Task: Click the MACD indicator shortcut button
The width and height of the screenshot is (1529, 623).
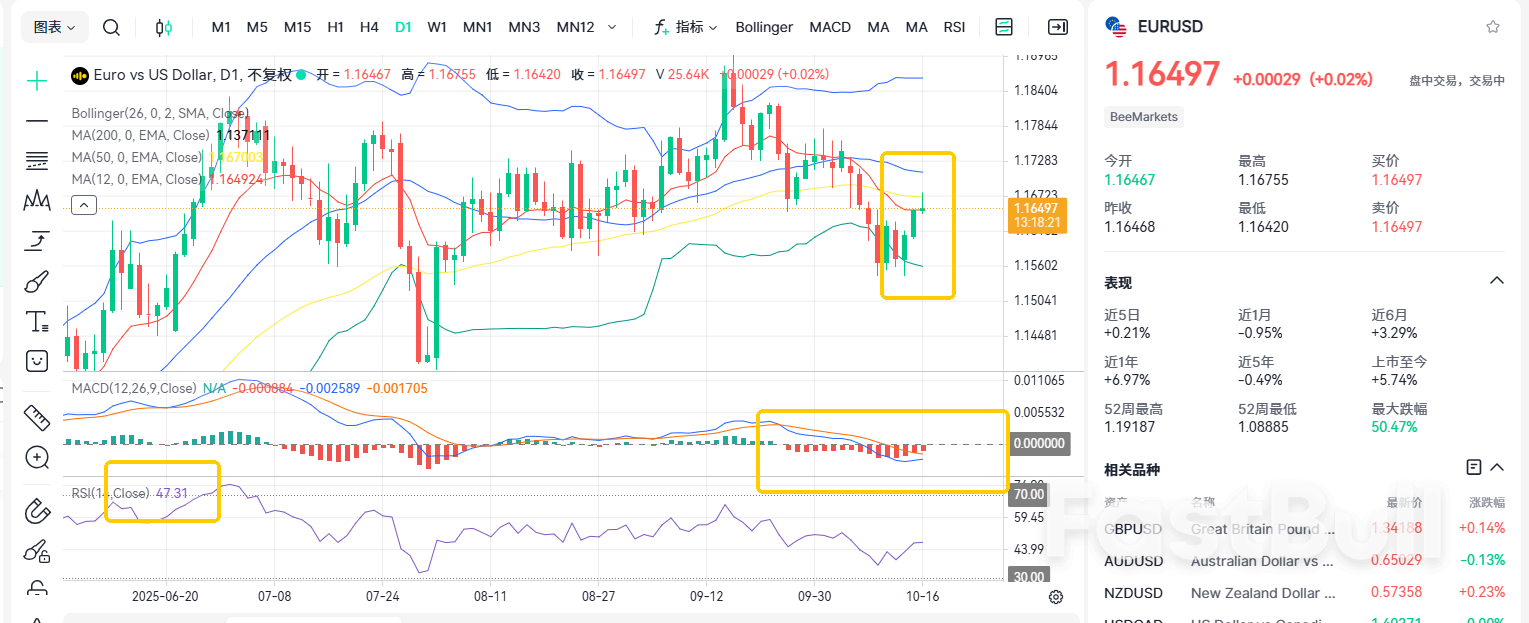Action: click(830, 27)
